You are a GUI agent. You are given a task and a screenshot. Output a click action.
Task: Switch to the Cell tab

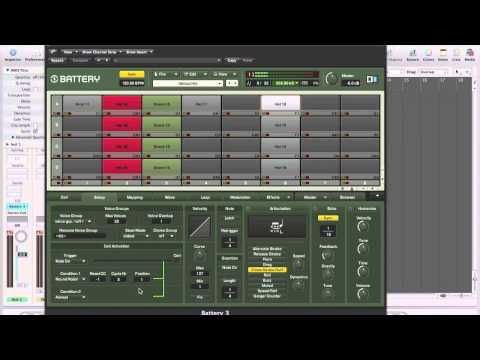coord(64,197)
